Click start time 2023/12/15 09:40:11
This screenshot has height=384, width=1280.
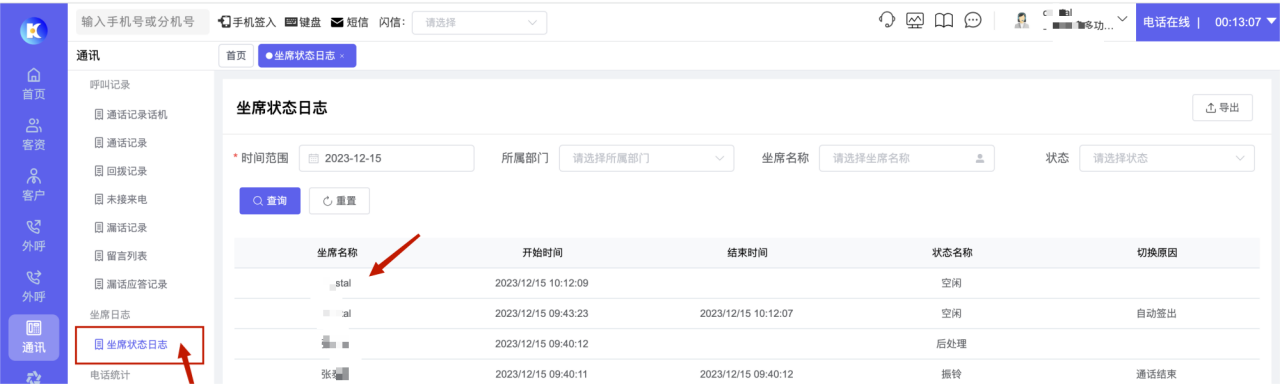click(542, 374)
